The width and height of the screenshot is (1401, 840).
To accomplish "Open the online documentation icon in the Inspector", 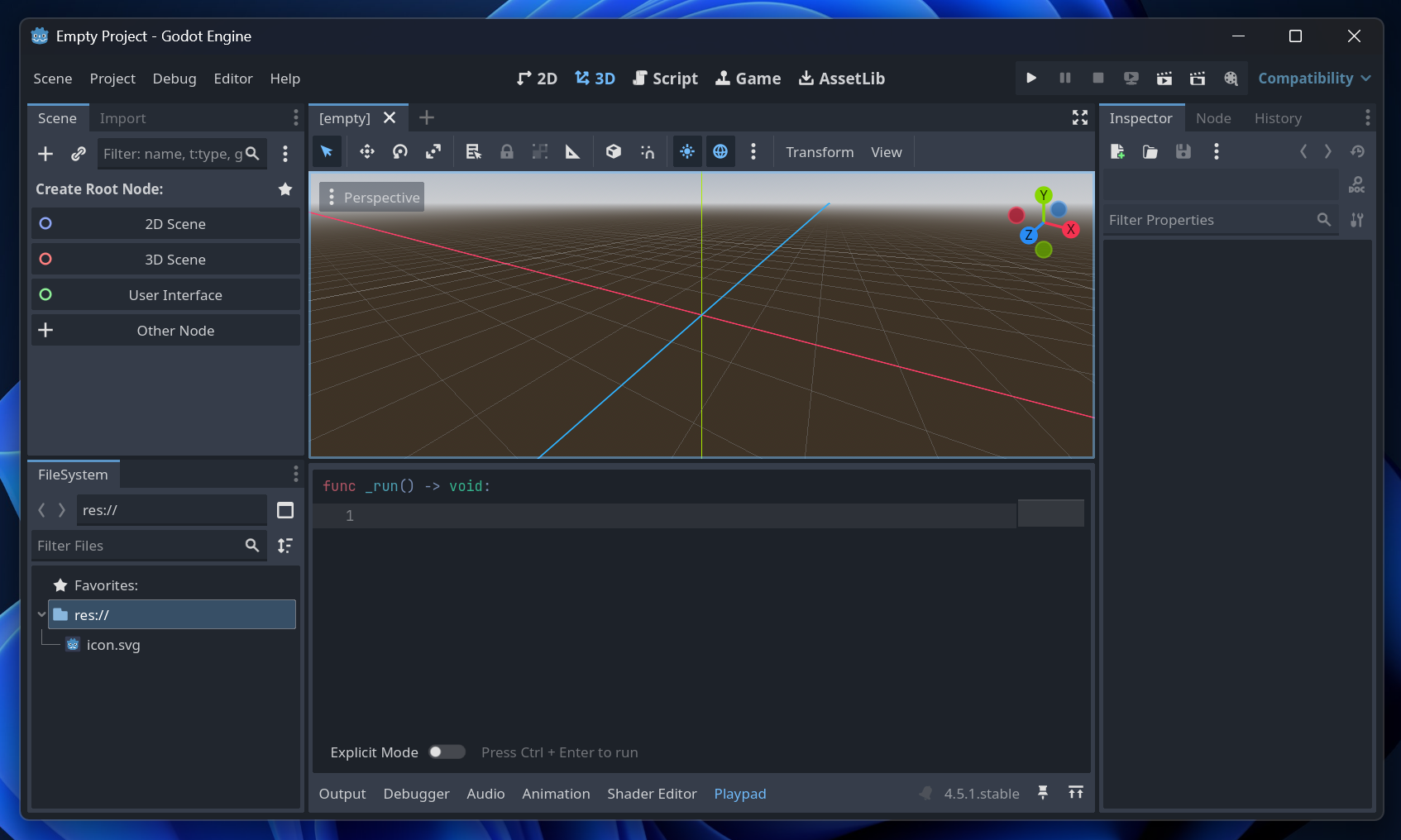I will (1356, 184).
